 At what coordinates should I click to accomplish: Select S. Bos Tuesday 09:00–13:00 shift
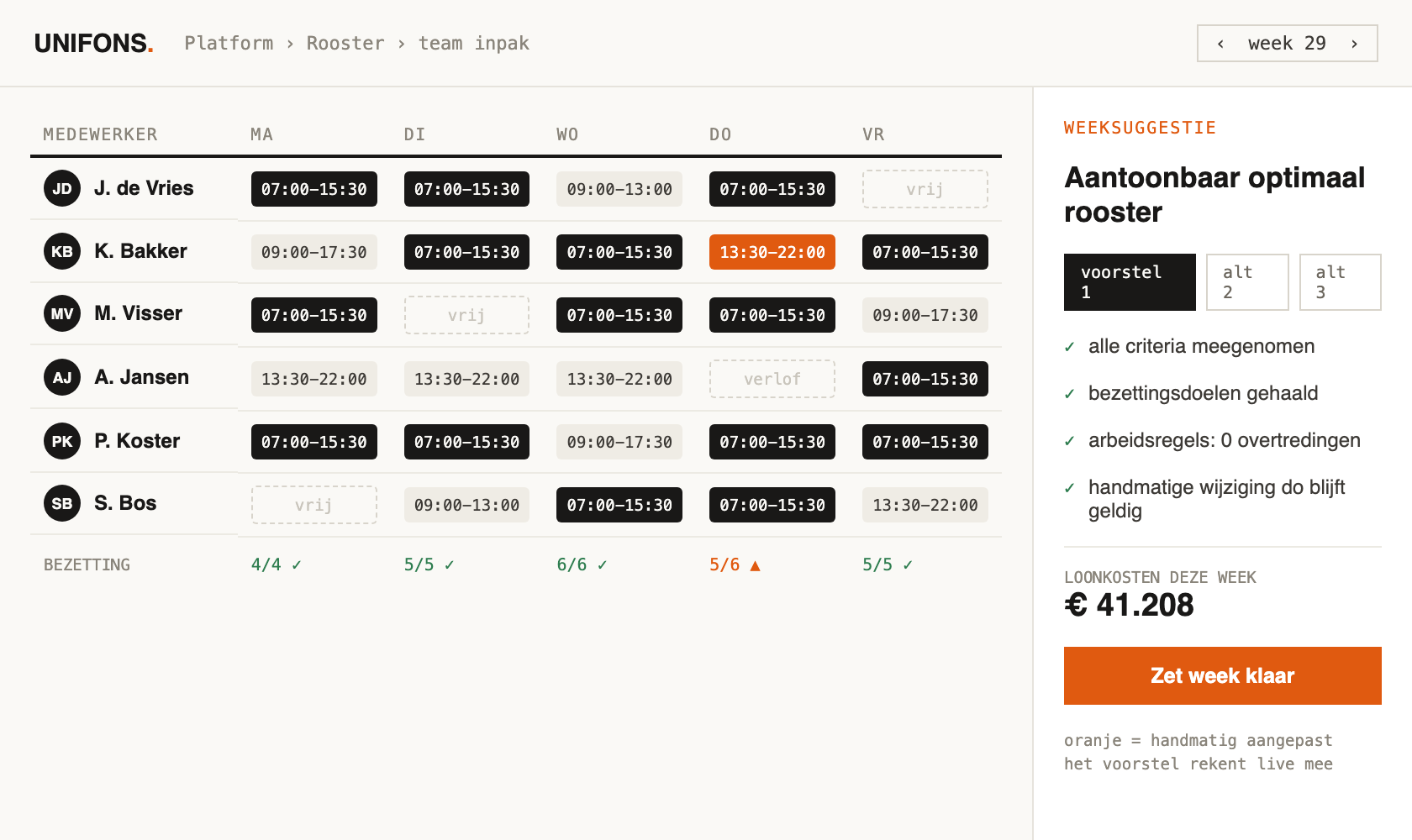(x=466, y=505)
